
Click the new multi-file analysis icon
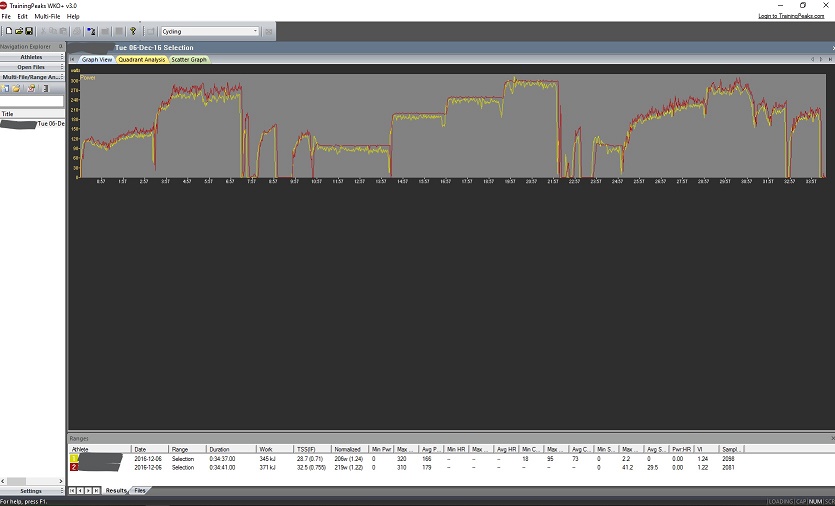pos(6,88)
